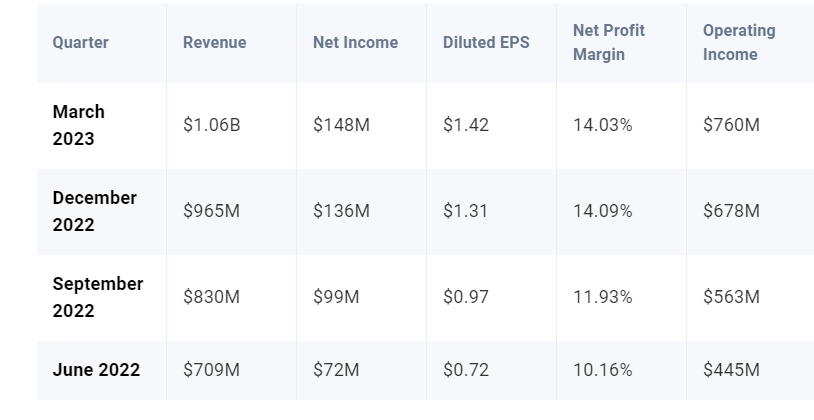Viewport: 814px width, 420px height.
Task: Click the $148M net income cell
Action: (341, 125)
